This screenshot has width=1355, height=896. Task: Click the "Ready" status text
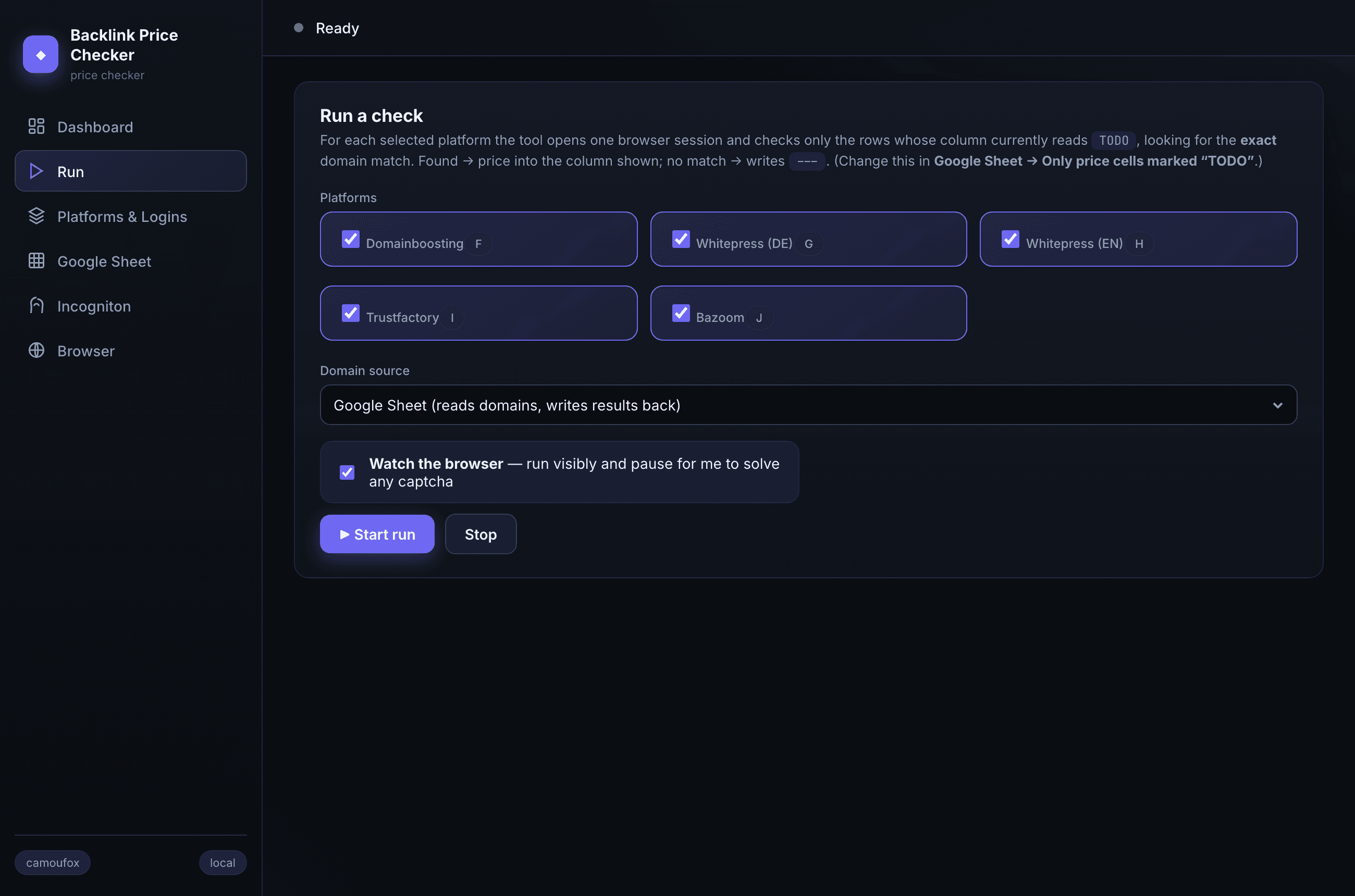coord(337,28)
